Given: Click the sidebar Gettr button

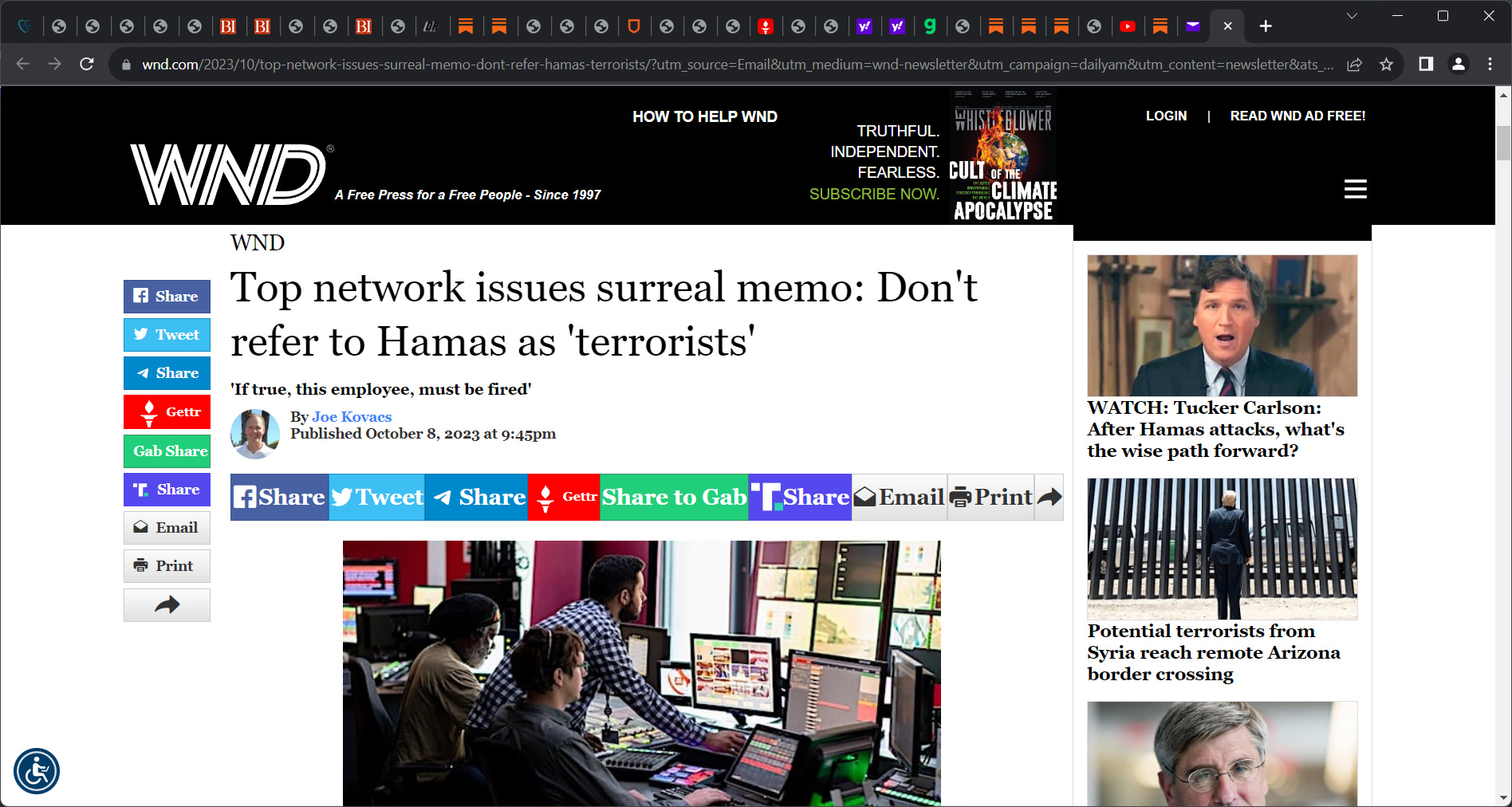Looking at the screenshot, I should pyautogui.click(x=167, y=411).
